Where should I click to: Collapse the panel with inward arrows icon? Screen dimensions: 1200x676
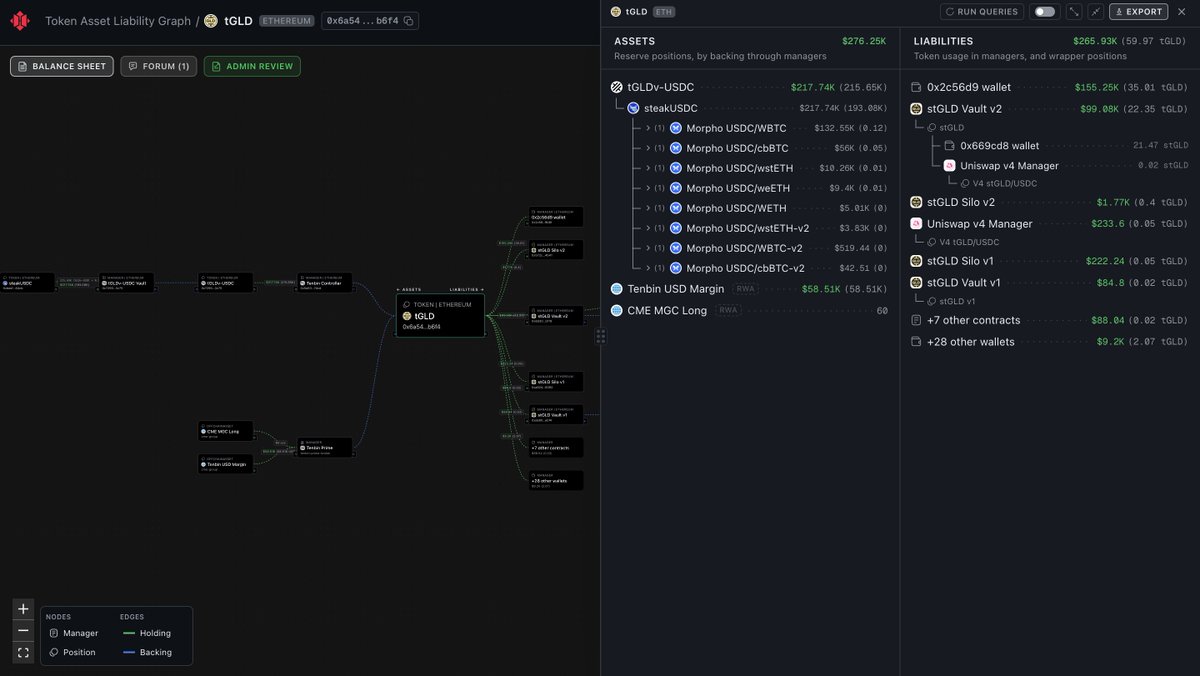click(x=1096, y=12)
